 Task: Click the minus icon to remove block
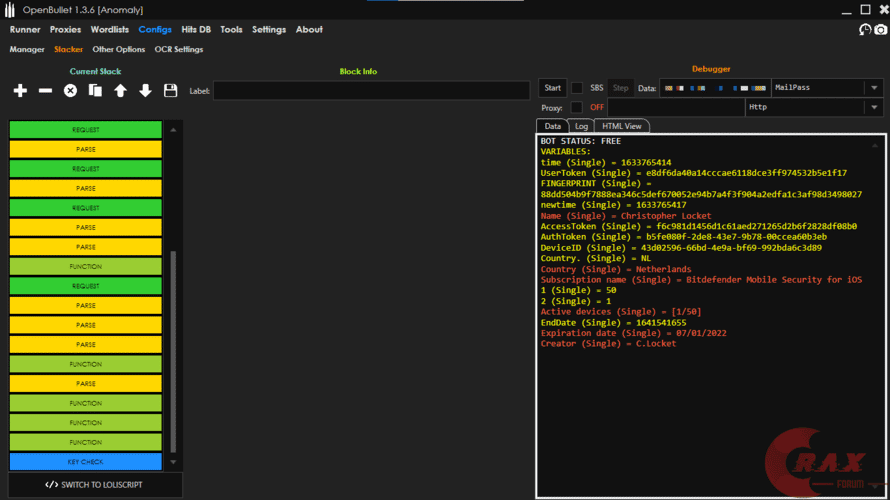(45, 91)
